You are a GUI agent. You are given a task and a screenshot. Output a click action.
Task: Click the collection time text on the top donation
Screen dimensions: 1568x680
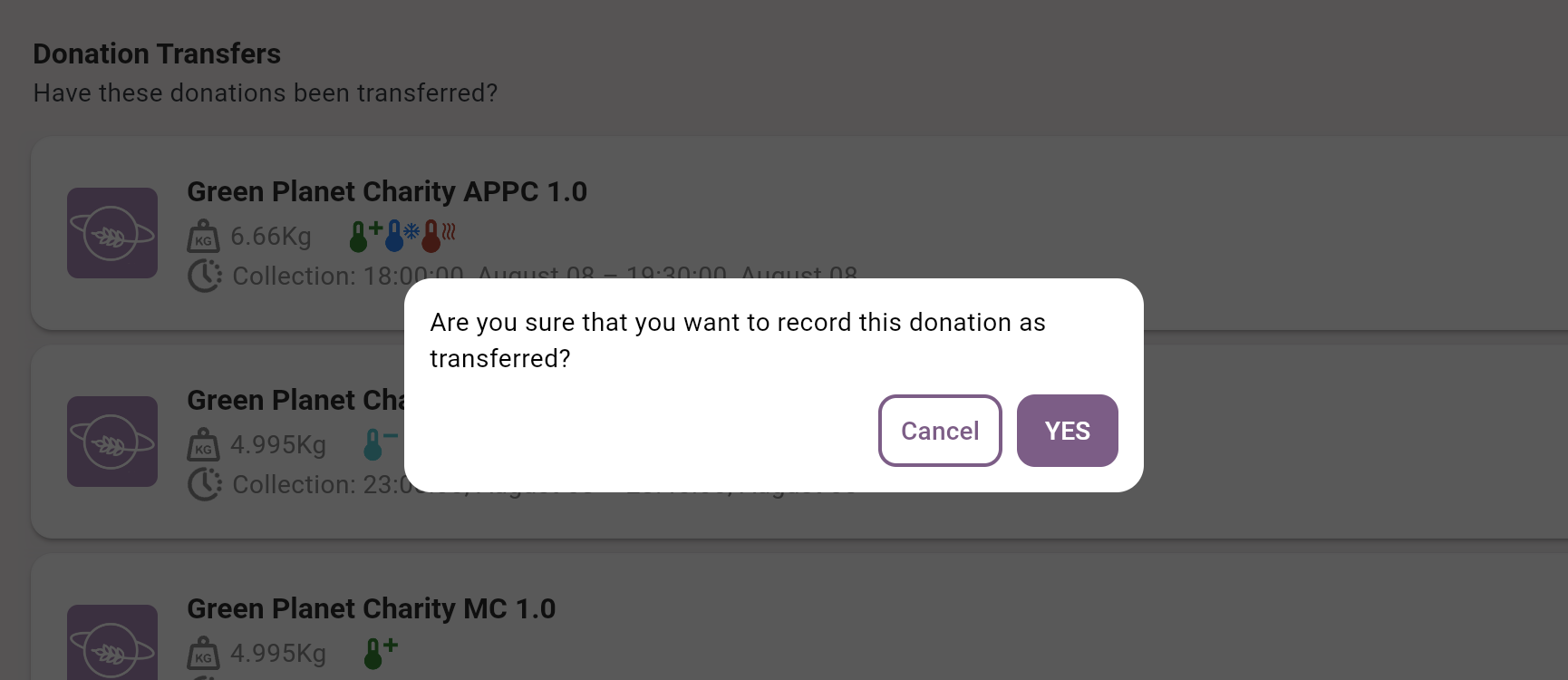544,276
